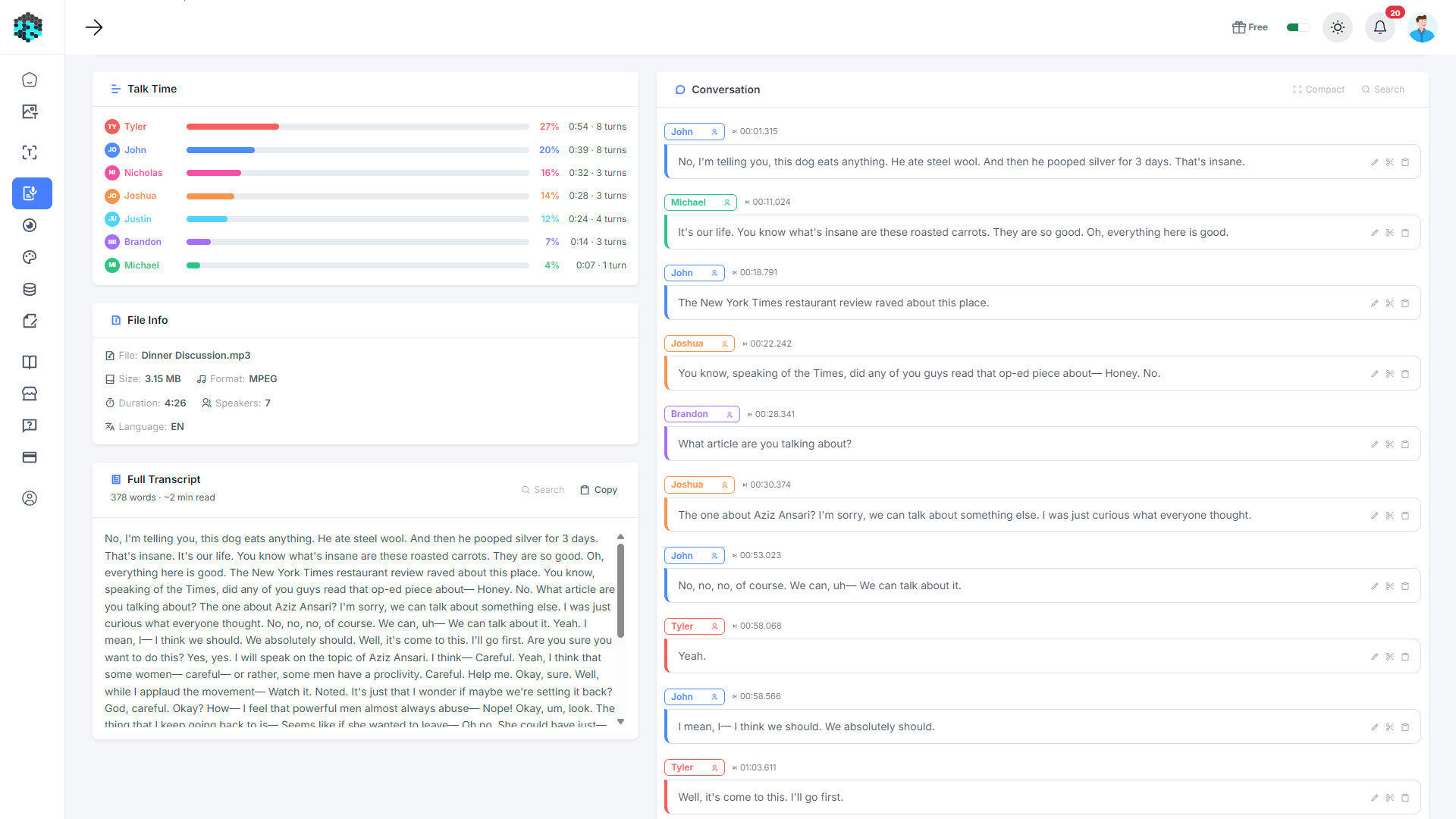Click Tyler's 27% percentage

[x=549, y=127]
